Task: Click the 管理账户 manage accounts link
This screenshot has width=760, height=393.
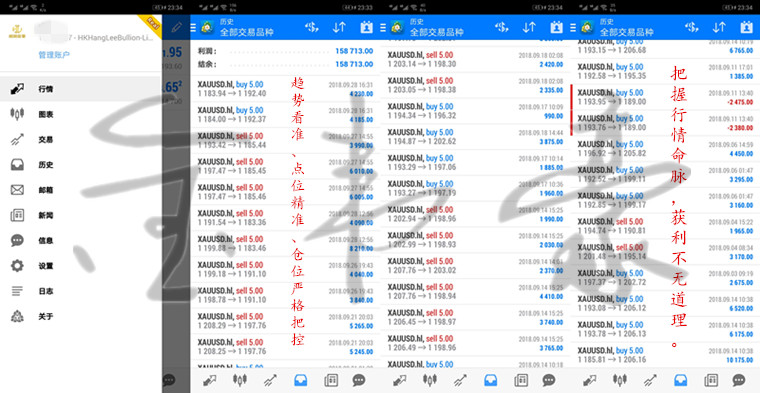Action: pyautogui.click(x=54, y=55)
